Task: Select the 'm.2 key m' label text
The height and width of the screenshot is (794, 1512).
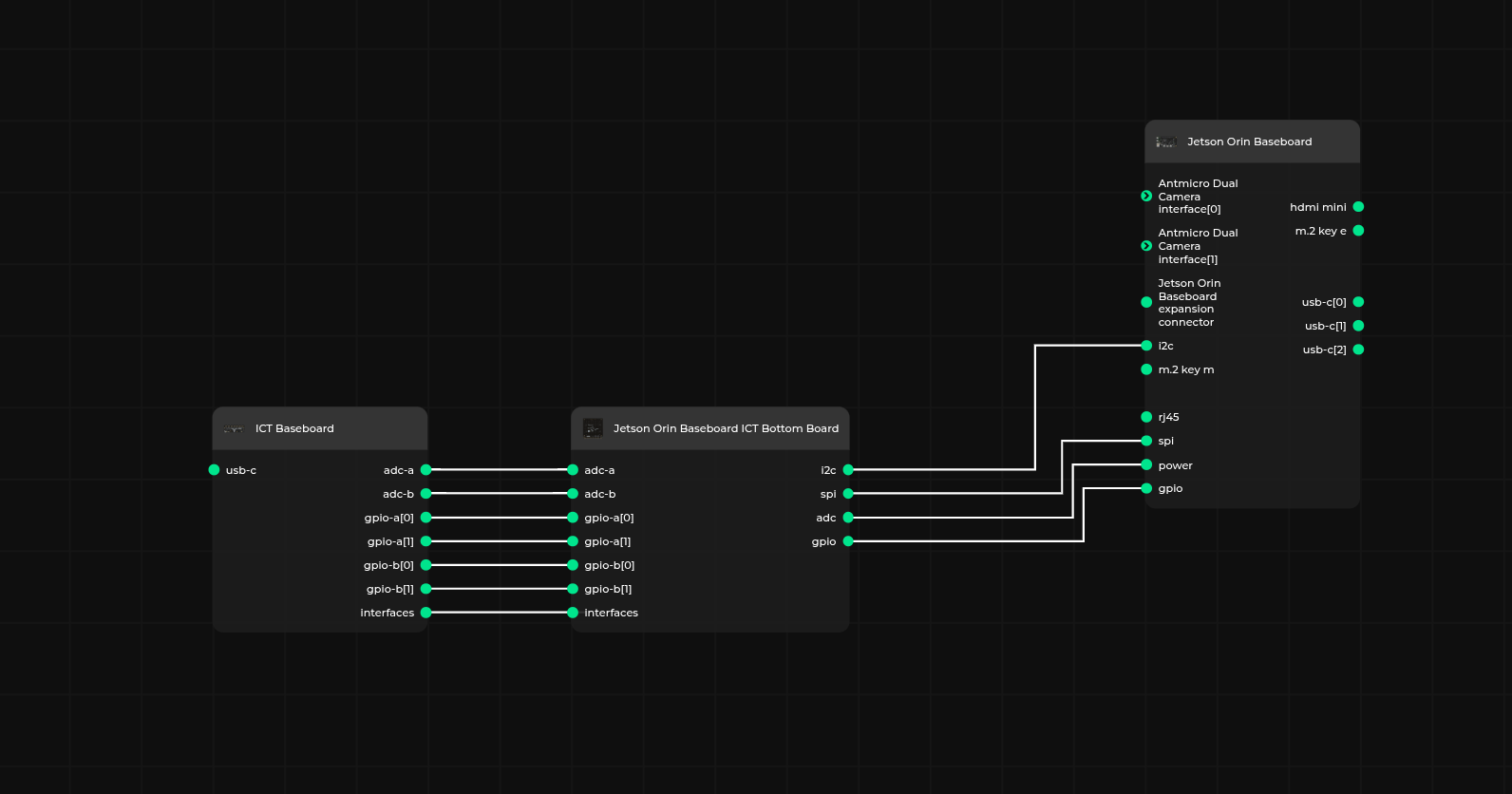Action: pos(1186,369)
